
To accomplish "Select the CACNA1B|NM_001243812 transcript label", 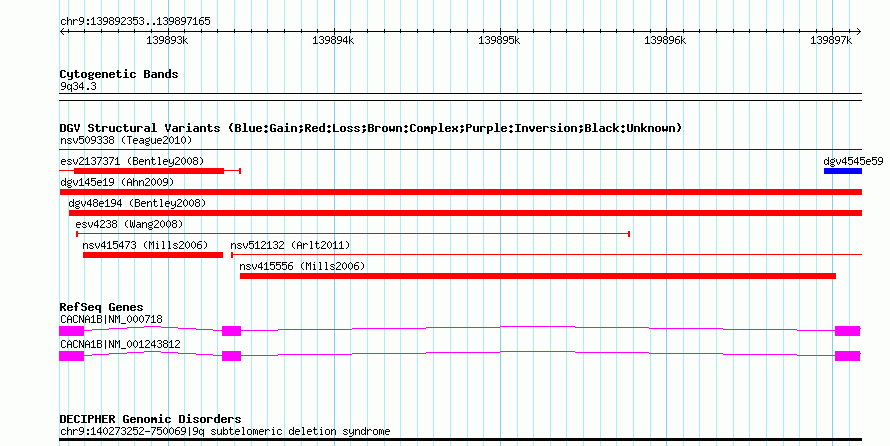I will 120,344.
